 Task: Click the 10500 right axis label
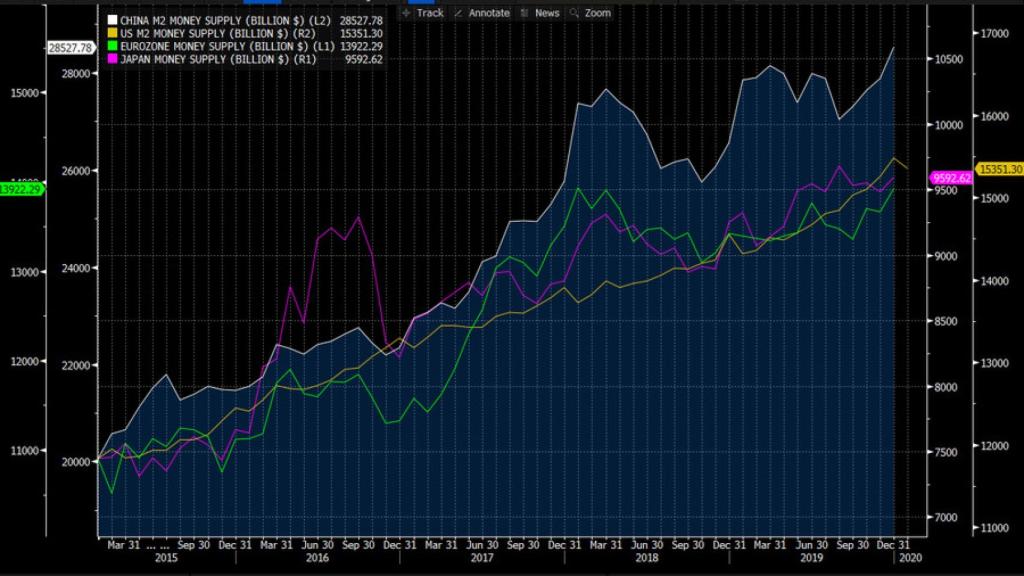pos(950,59)
